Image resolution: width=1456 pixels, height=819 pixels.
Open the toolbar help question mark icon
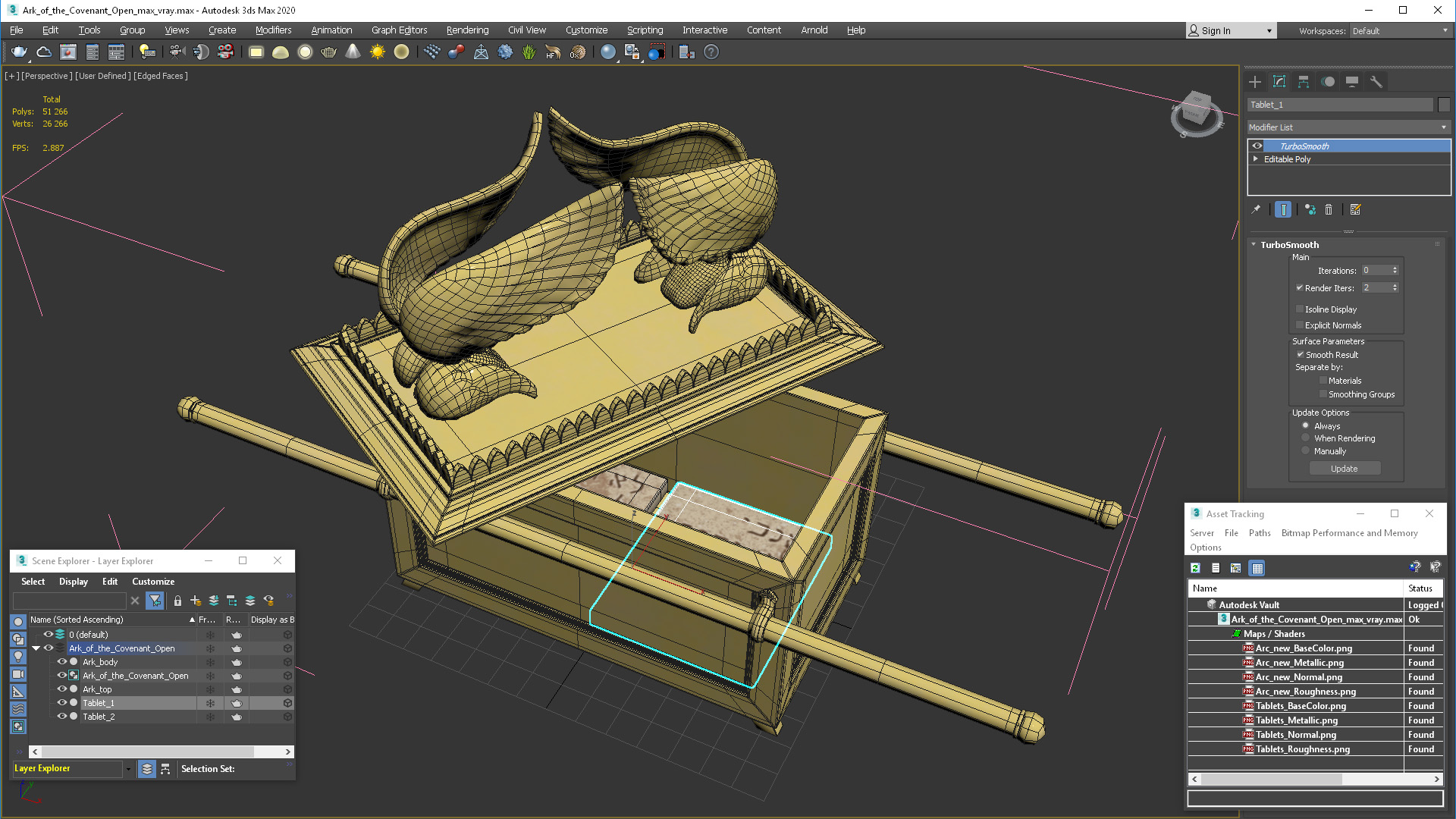click(711, 52)
